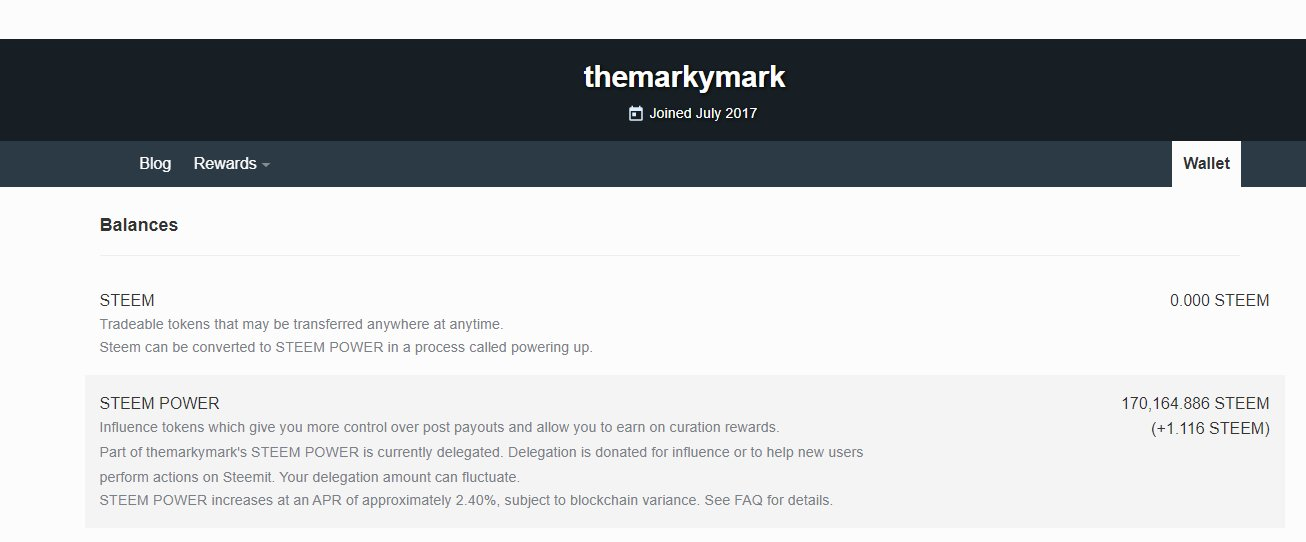
Task: Click the Joined July 2017 text
Action: [703, 114]
